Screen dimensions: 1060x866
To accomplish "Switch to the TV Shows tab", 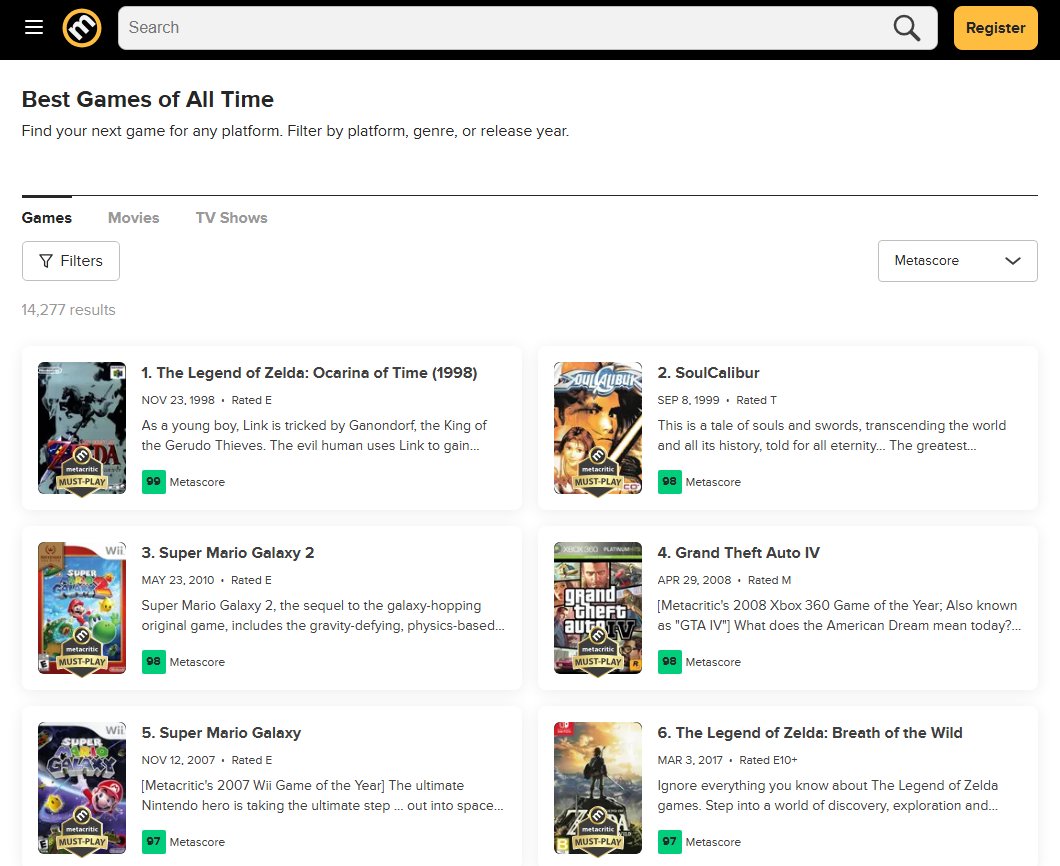I will point(232,218).
